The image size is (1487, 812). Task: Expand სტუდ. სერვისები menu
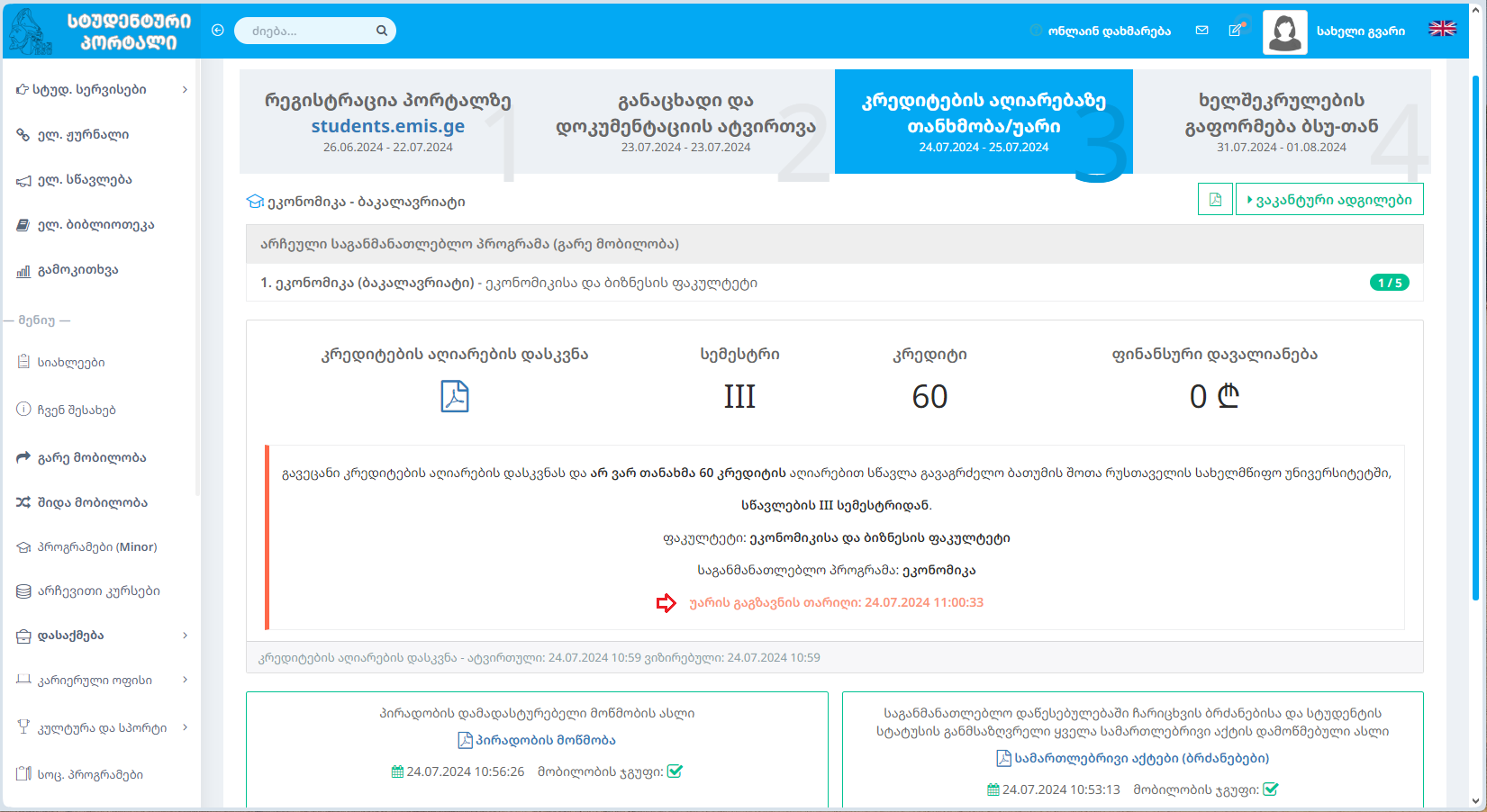[101, 89]
